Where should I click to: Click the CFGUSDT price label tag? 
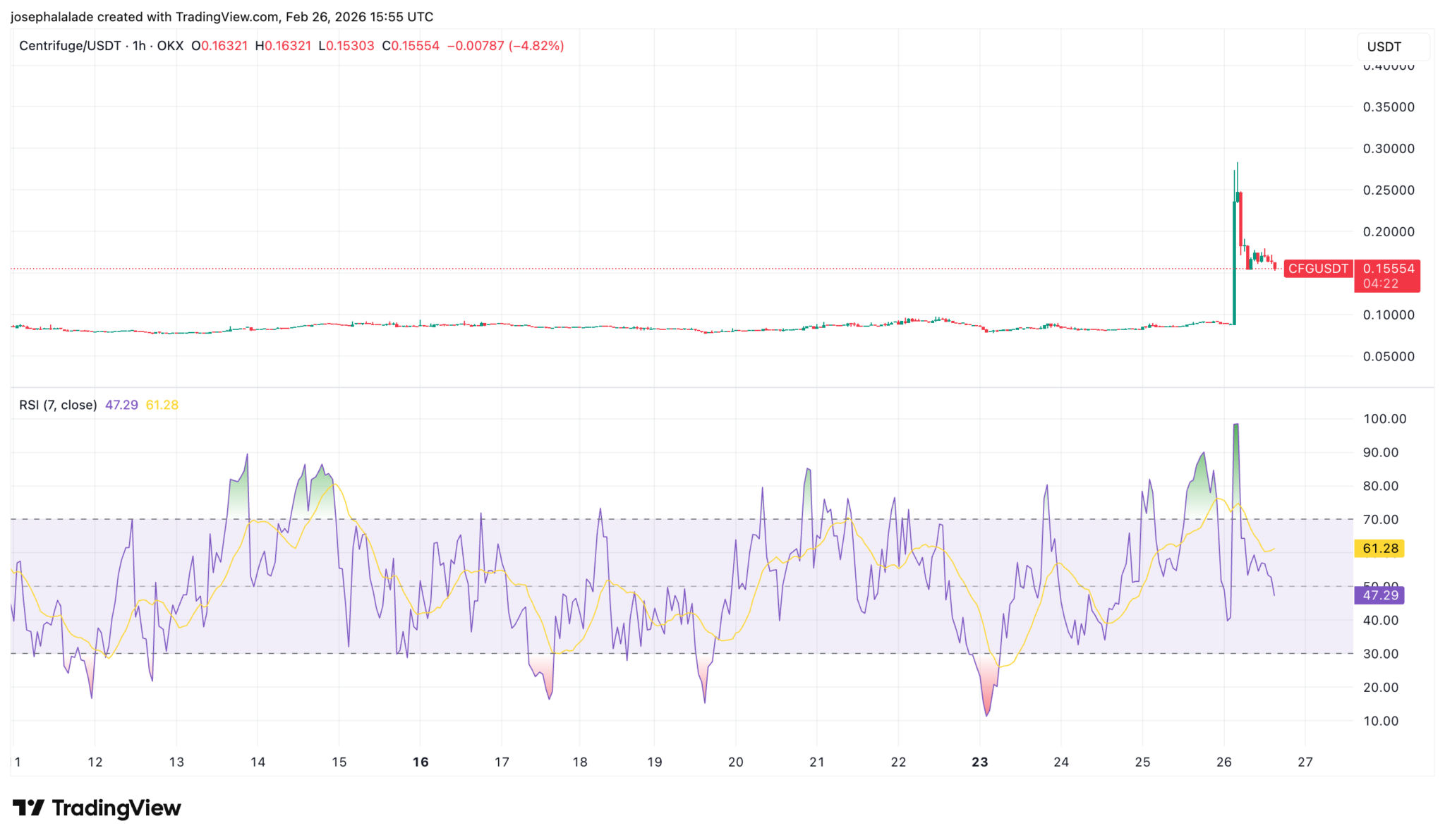(x=1317, y=269)
